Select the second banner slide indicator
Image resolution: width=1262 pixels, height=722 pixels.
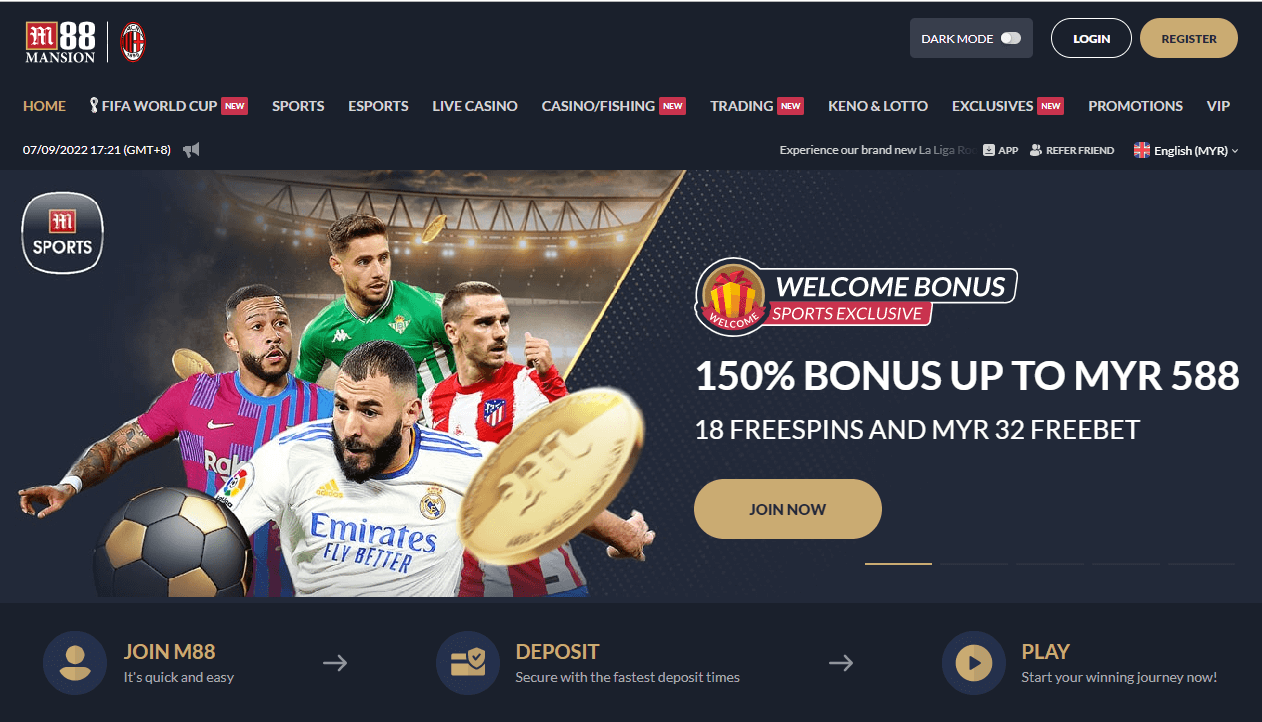pos(974,564)
